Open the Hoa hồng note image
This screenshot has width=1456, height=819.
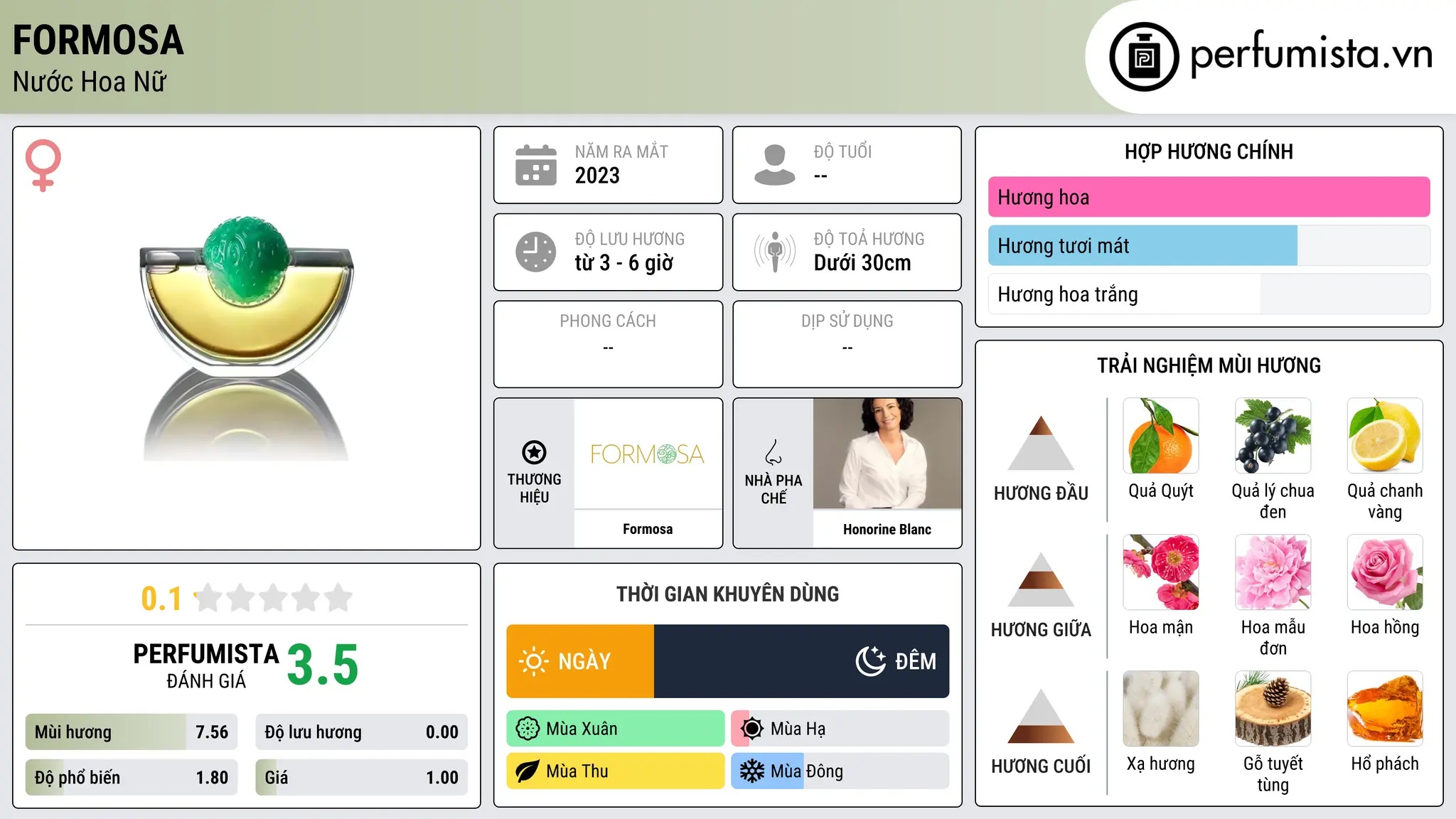tap(1385, 572)
